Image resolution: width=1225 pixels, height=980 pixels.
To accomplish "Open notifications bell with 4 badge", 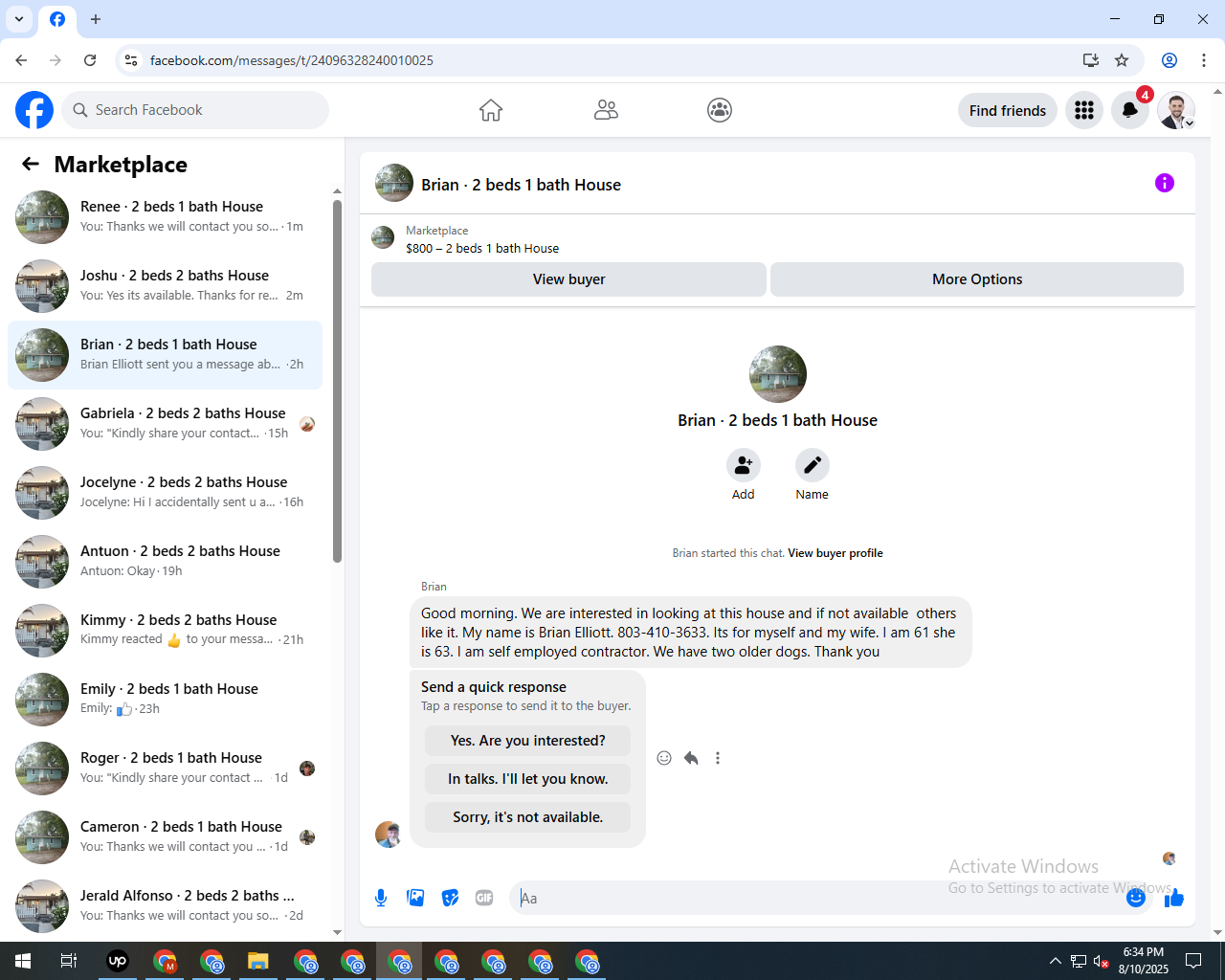I will pyautogui.click(x=1130, y=110).
